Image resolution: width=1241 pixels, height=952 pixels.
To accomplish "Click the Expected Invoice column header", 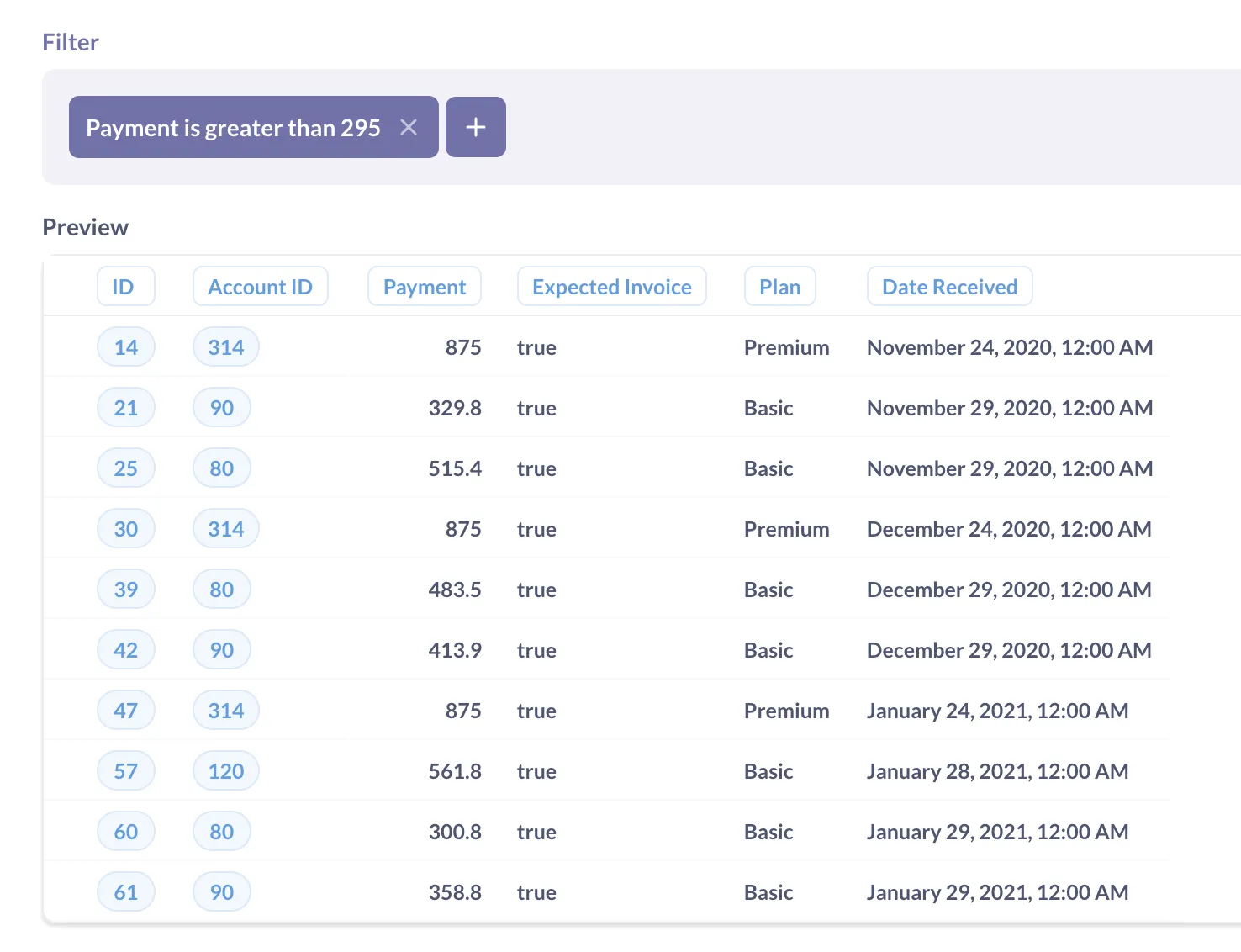I will pyautogui.click(x=611, y=287).
